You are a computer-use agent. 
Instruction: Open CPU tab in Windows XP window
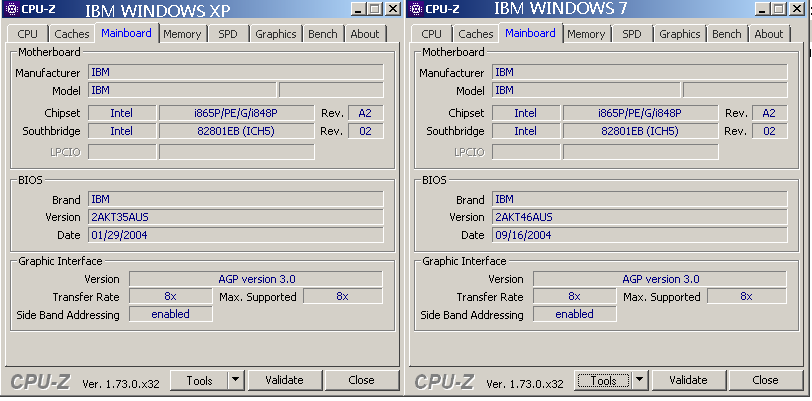click(27, 34)
